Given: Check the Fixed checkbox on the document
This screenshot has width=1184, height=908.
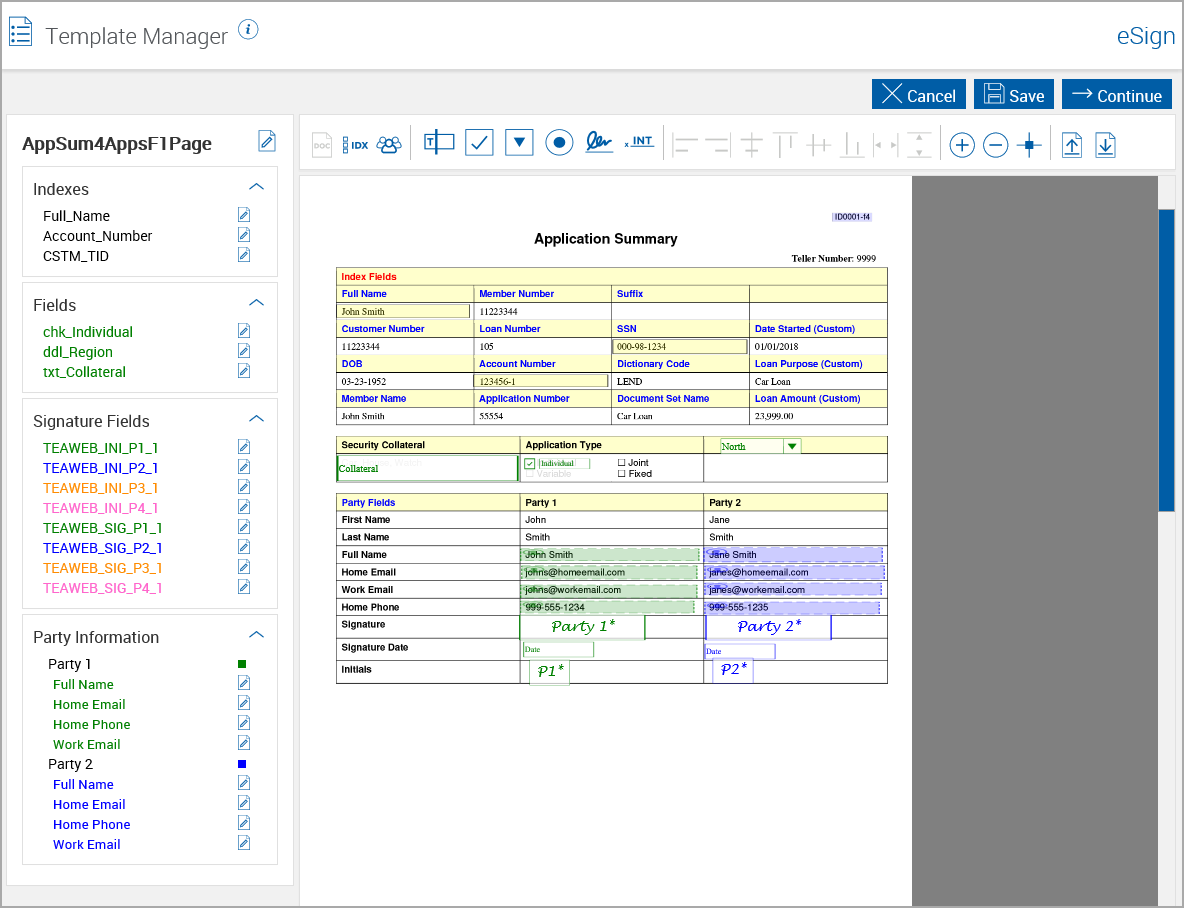Looking at the screenshot, I should tap(621, 474).
